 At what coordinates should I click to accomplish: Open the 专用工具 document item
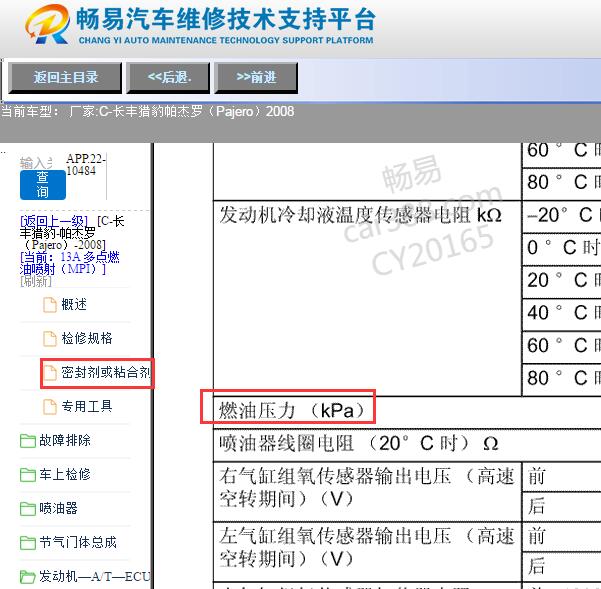(87, 406)
